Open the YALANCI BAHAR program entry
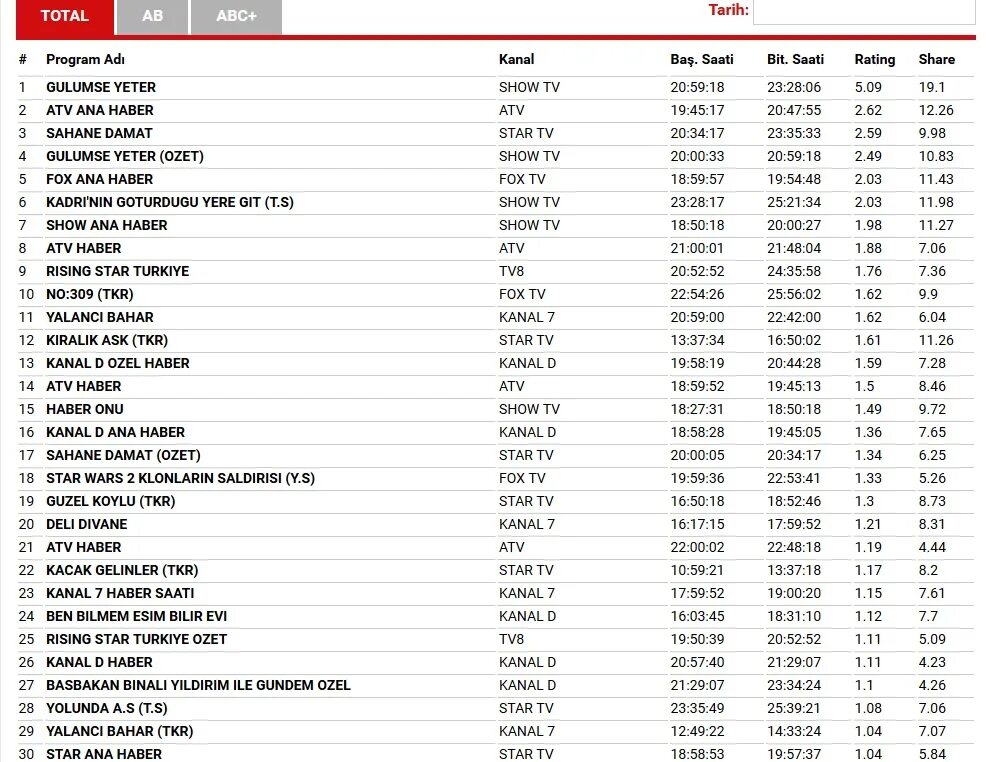This screenshot has width=986, height=762. point(99,317)
